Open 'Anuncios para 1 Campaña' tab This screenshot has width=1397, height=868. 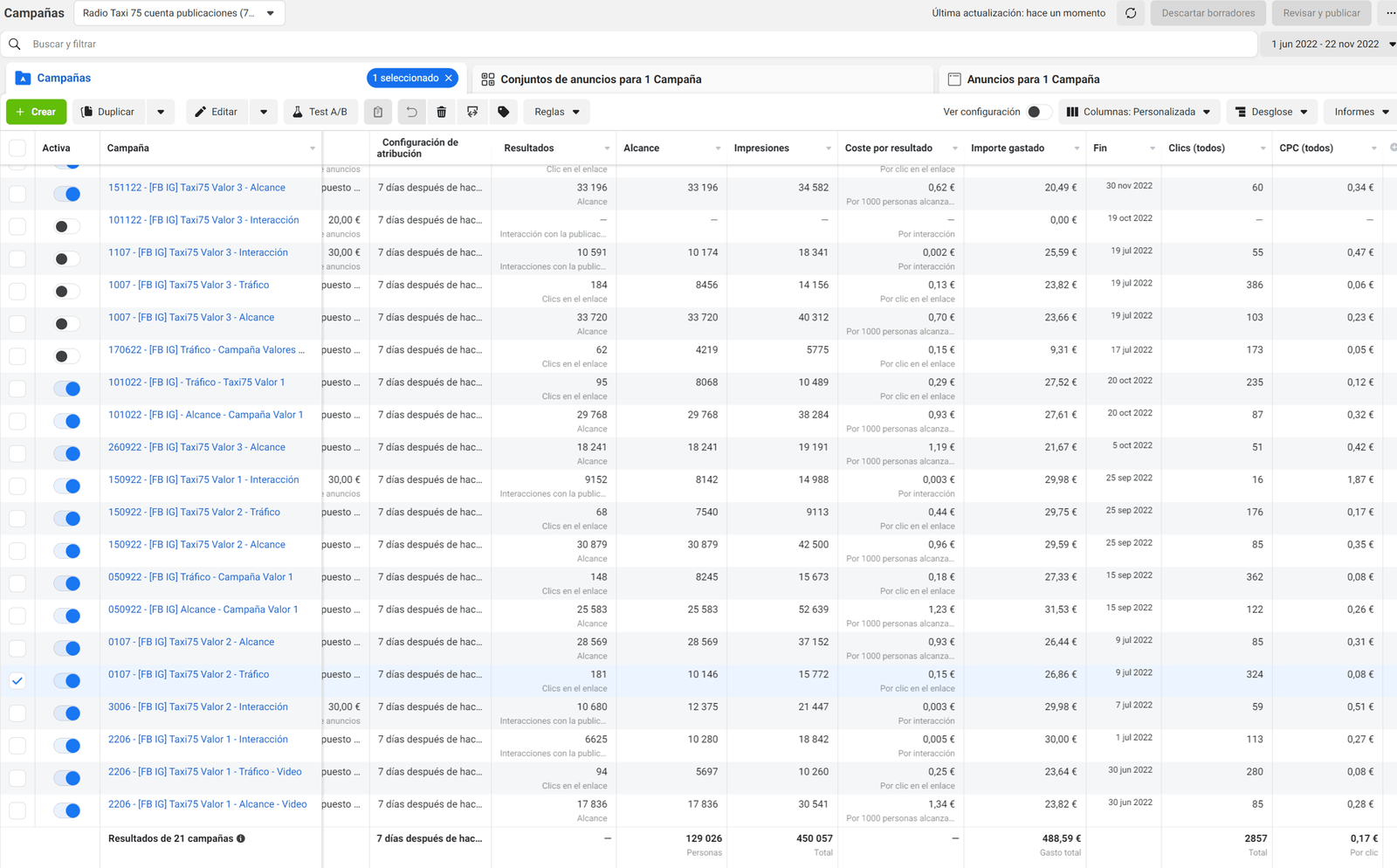point(1033,79)
